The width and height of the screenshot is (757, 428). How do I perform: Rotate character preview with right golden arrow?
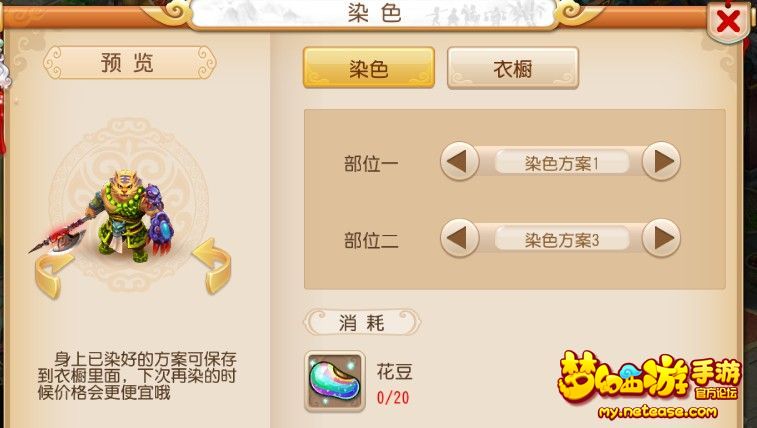(213, 266)
